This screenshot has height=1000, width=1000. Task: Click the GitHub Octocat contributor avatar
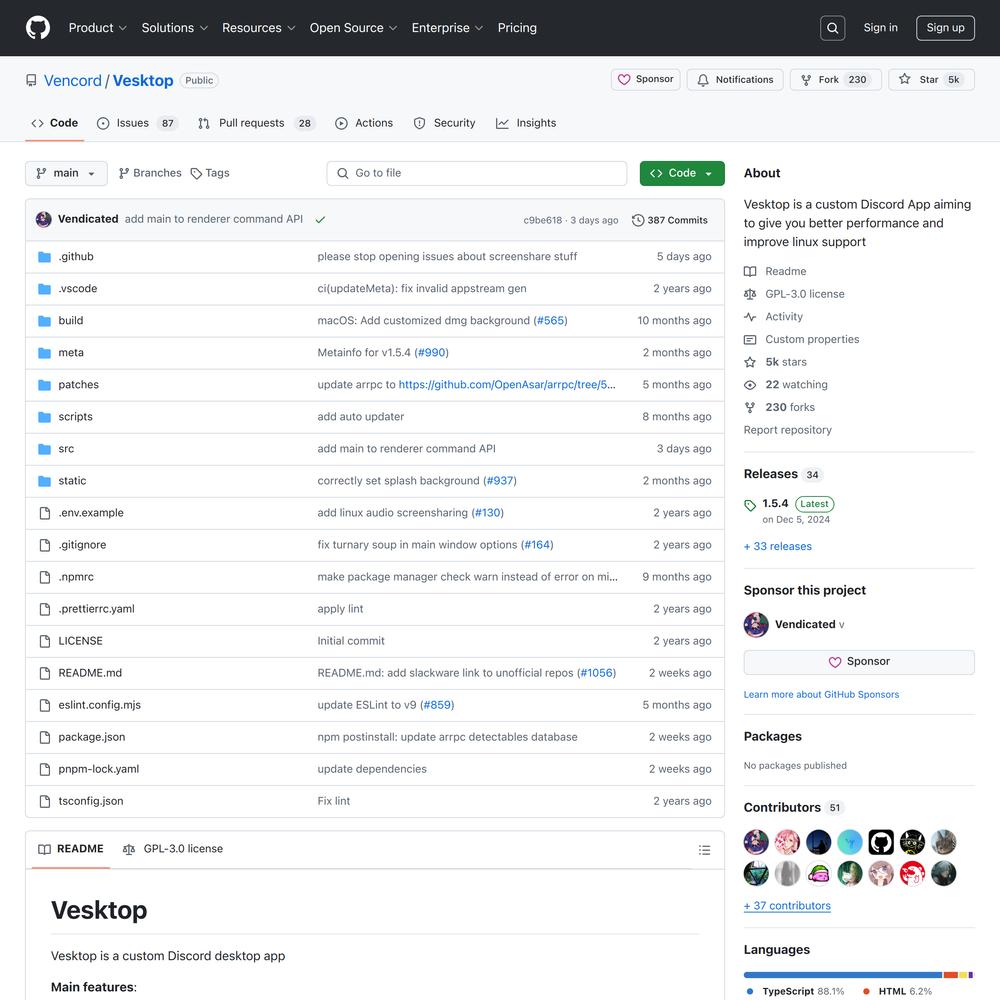point(881,842)
